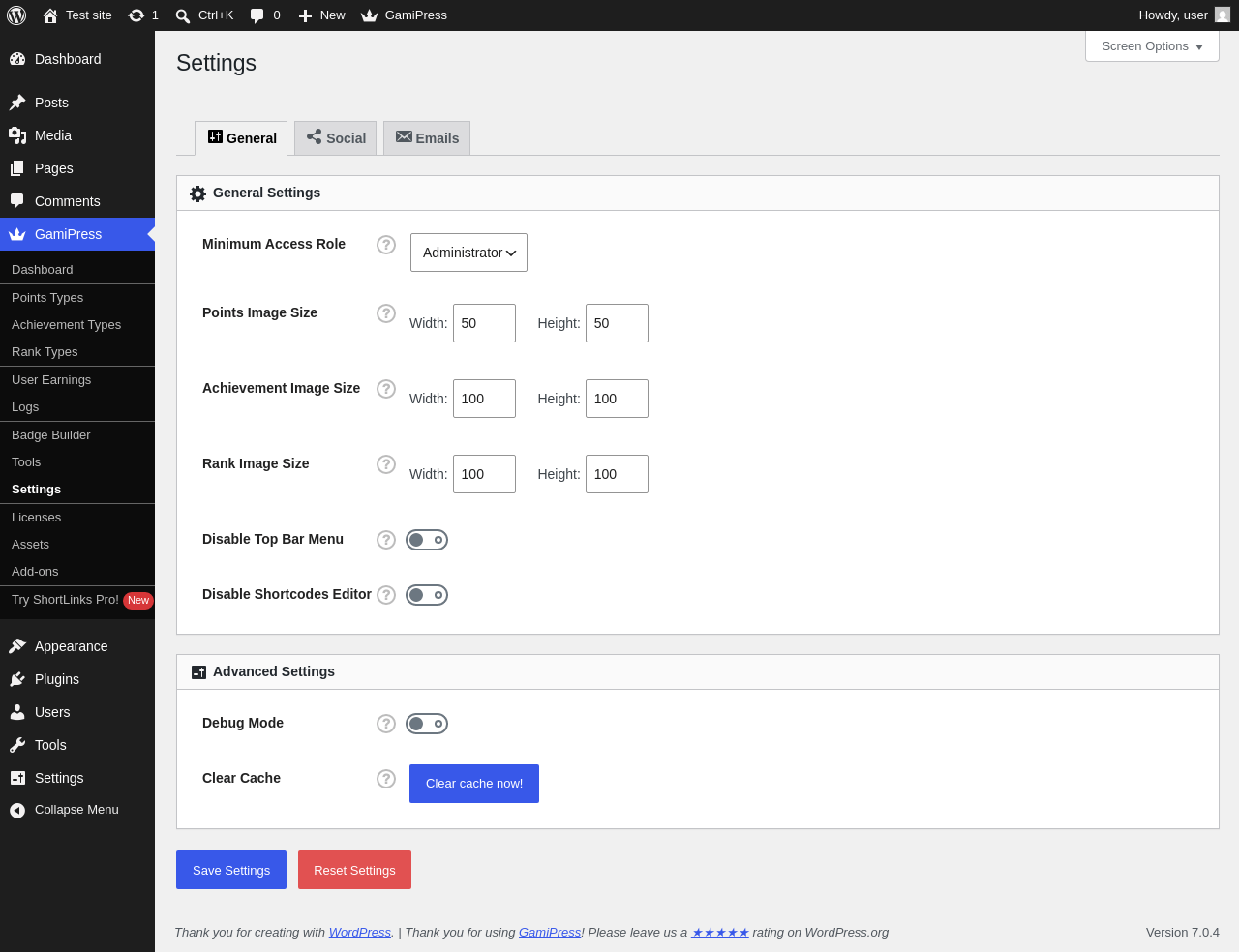Focus the Achievement Image Size width field
The width and height of the screenshot is (1239, 952).
coord(484,399)
